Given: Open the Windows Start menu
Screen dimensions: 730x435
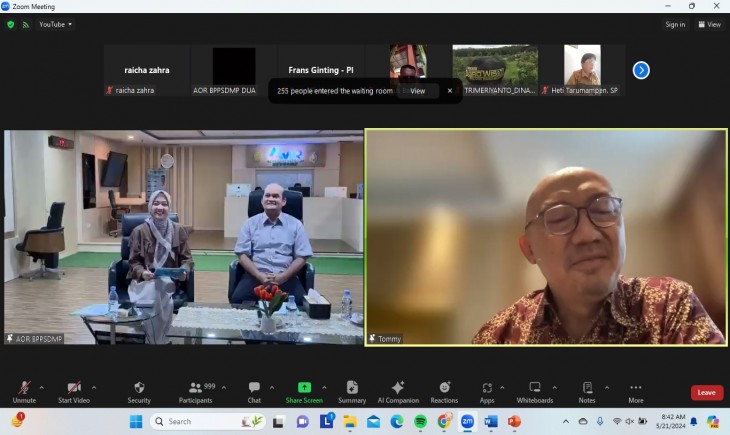Looking at the screenshot, I should tap(136, 421).
